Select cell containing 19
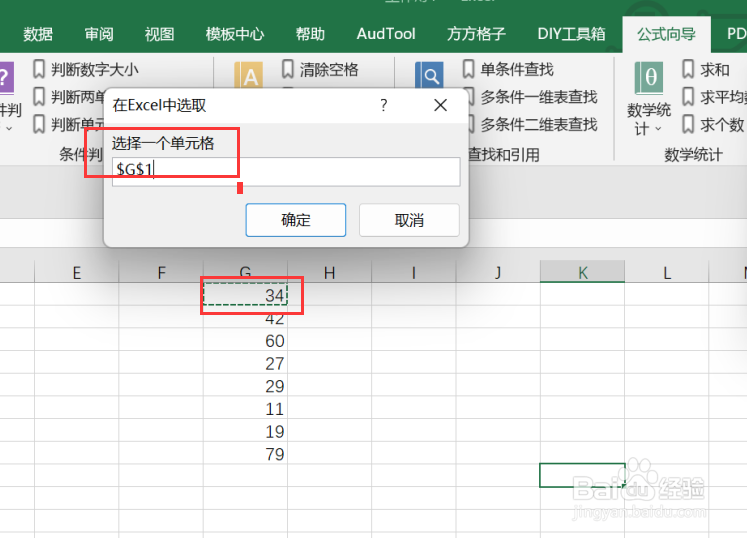This screenshot has height=538, width=747. point(245,430)
